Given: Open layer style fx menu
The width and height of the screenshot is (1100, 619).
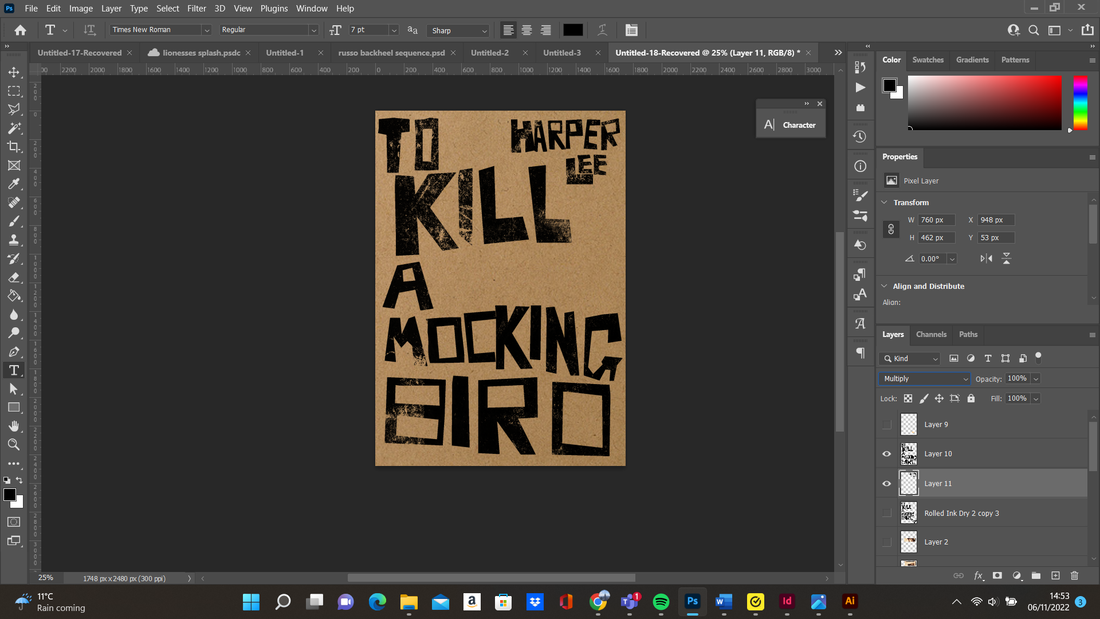Looking at the screenshot, I should (x=978, y=575).
